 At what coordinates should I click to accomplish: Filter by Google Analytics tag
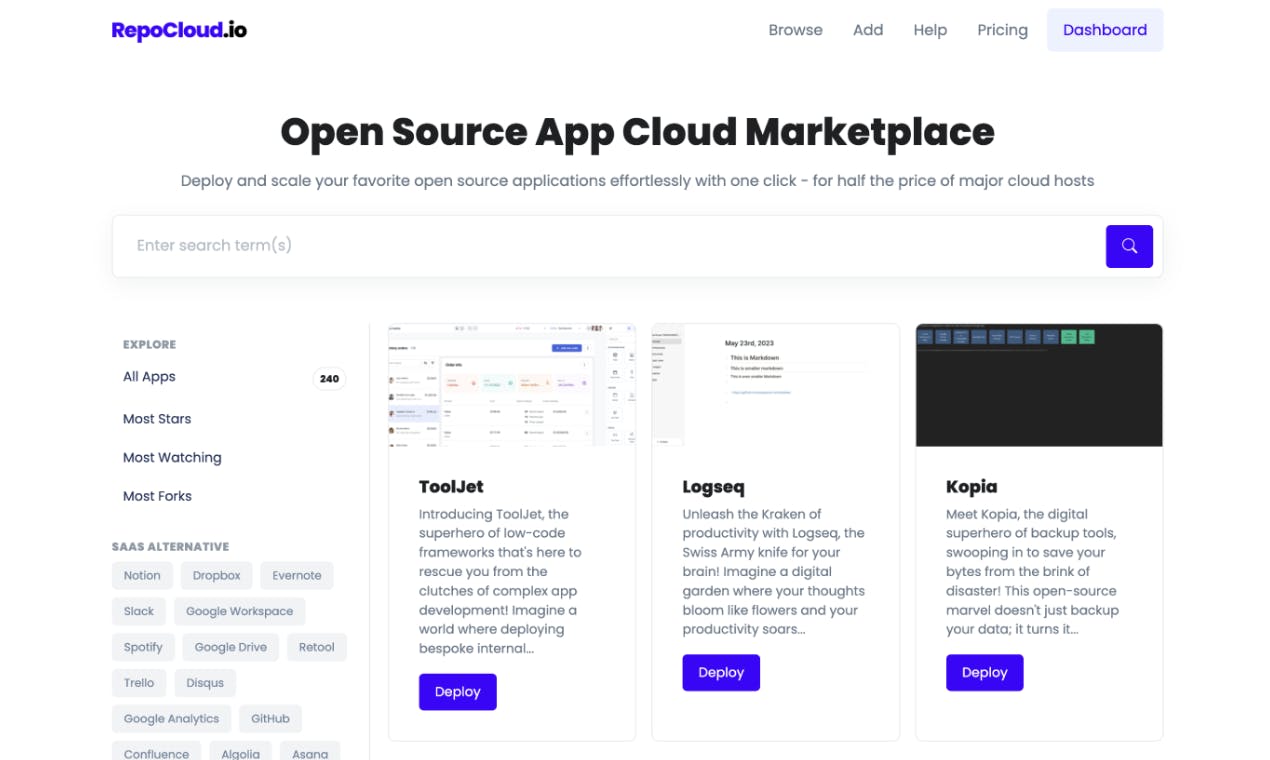(171, 719)
